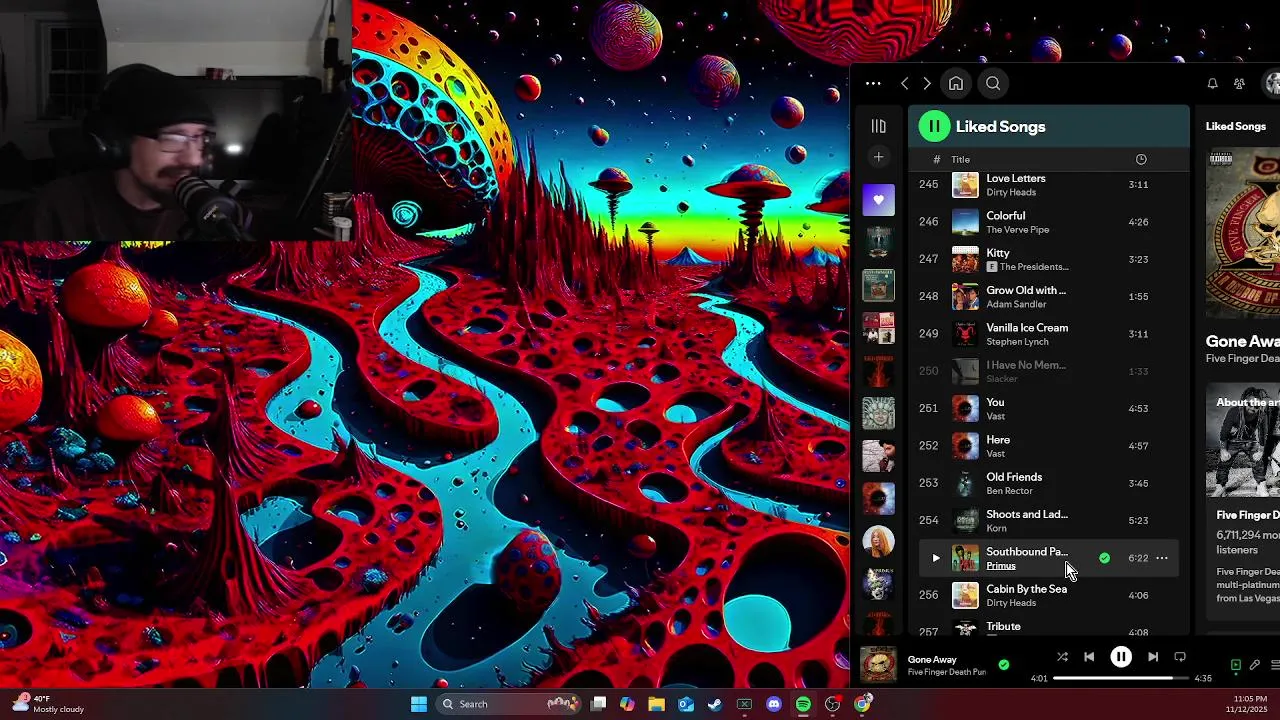The width and height of the screenshot is (1280, 720).
Task: Open more options for Southbound Pachyderm row
Action: [1162, 558]
